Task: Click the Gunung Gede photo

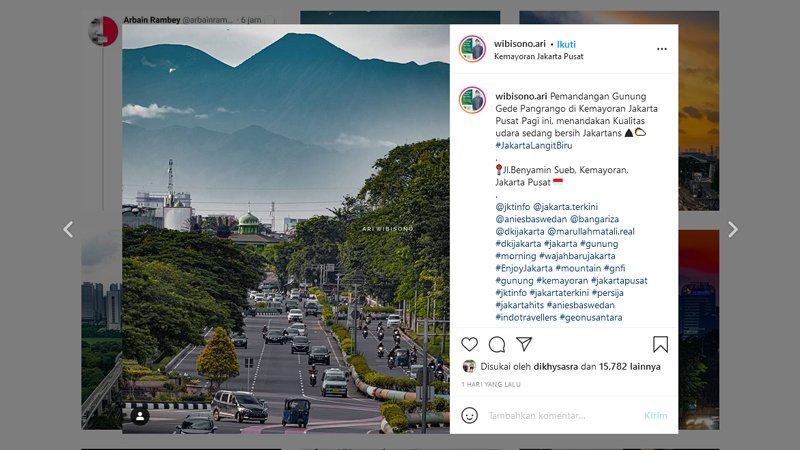Action: pyautogui.click(x=286, y=229)
